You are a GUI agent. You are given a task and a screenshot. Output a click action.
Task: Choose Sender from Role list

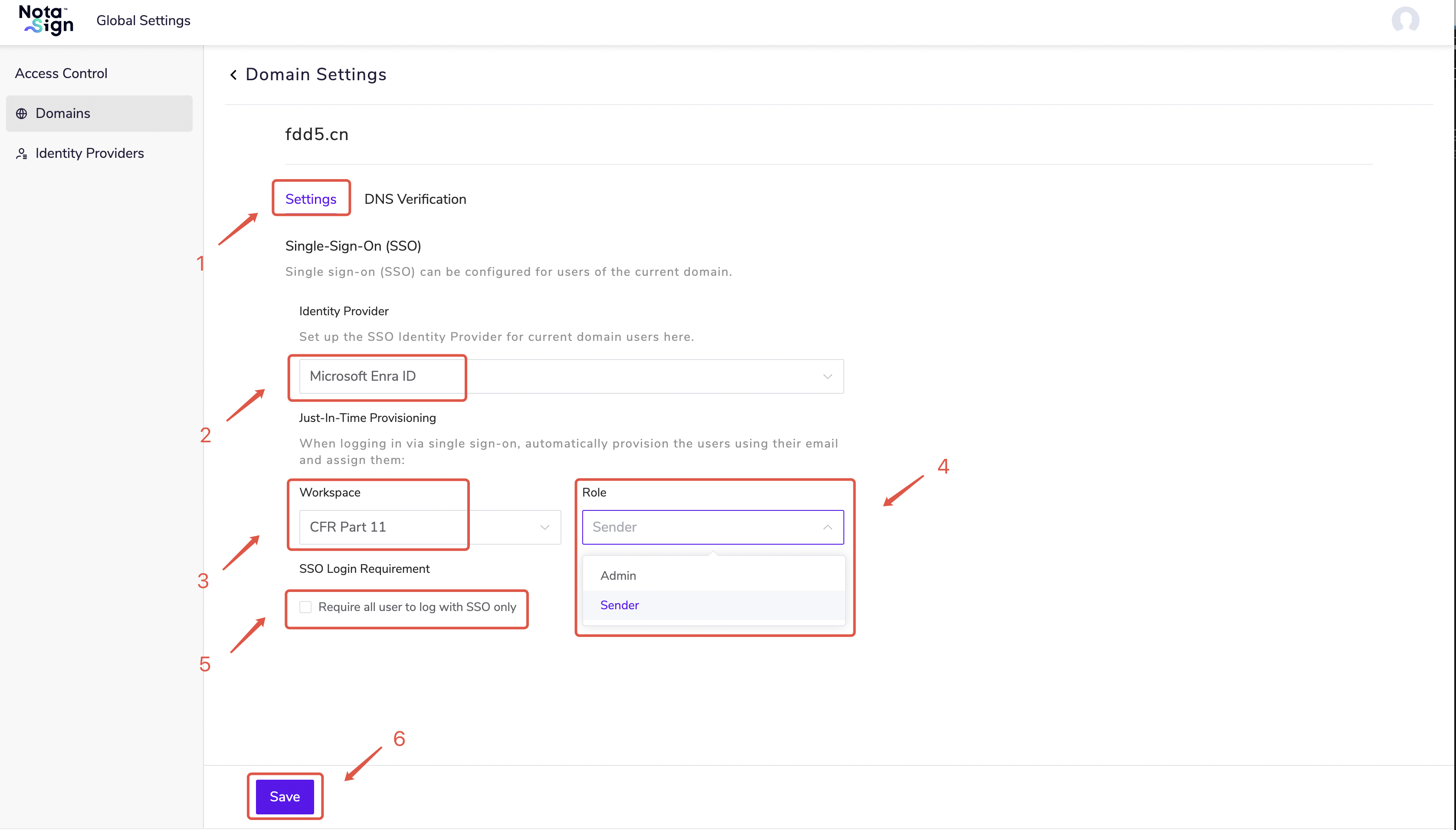point(620,605)
